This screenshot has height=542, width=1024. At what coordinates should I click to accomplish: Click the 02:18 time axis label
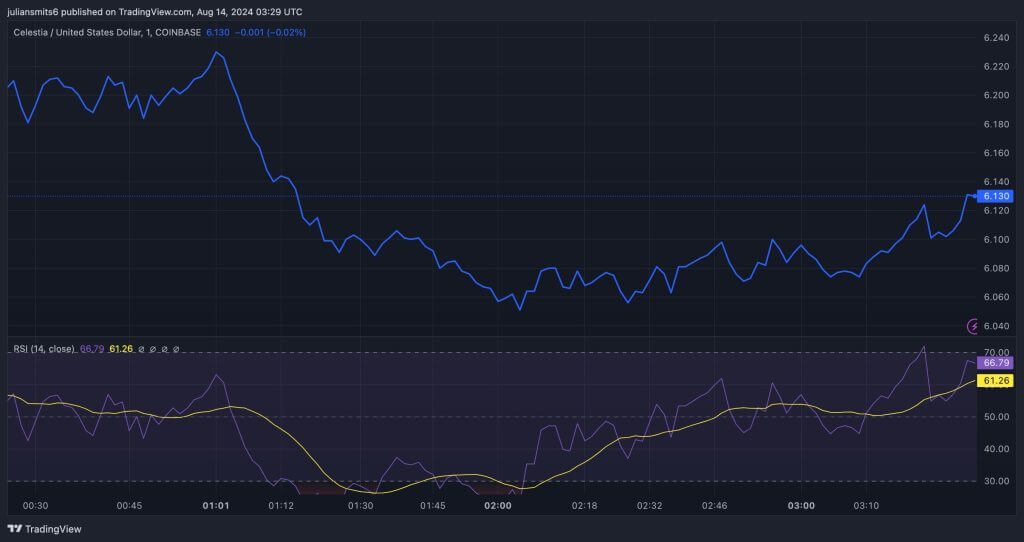584,506
